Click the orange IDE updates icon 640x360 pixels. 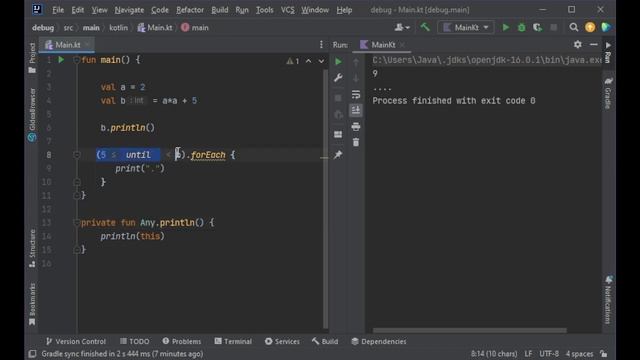pyautogui.click(x=590, y=27)
